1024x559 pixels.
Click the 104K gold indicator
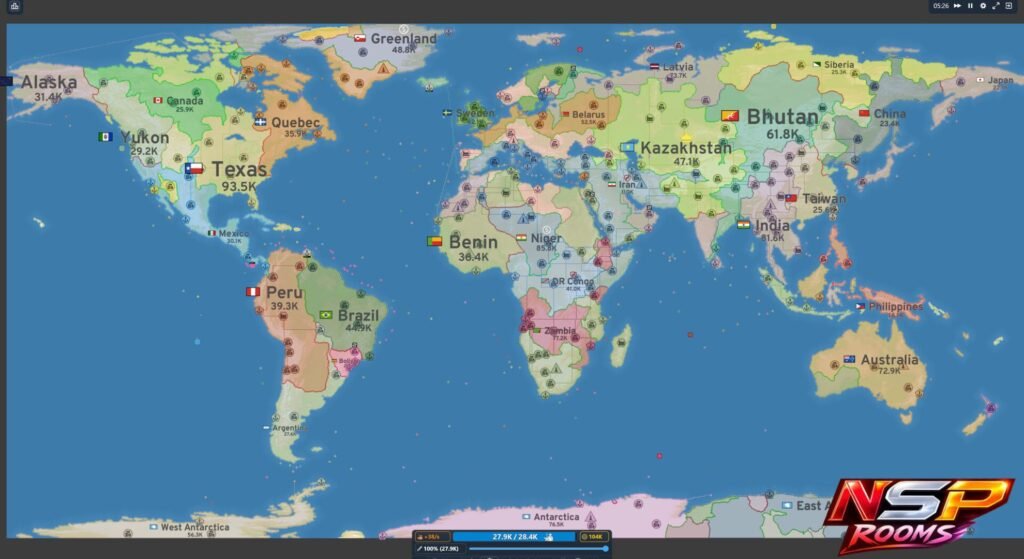click(592, 537)
